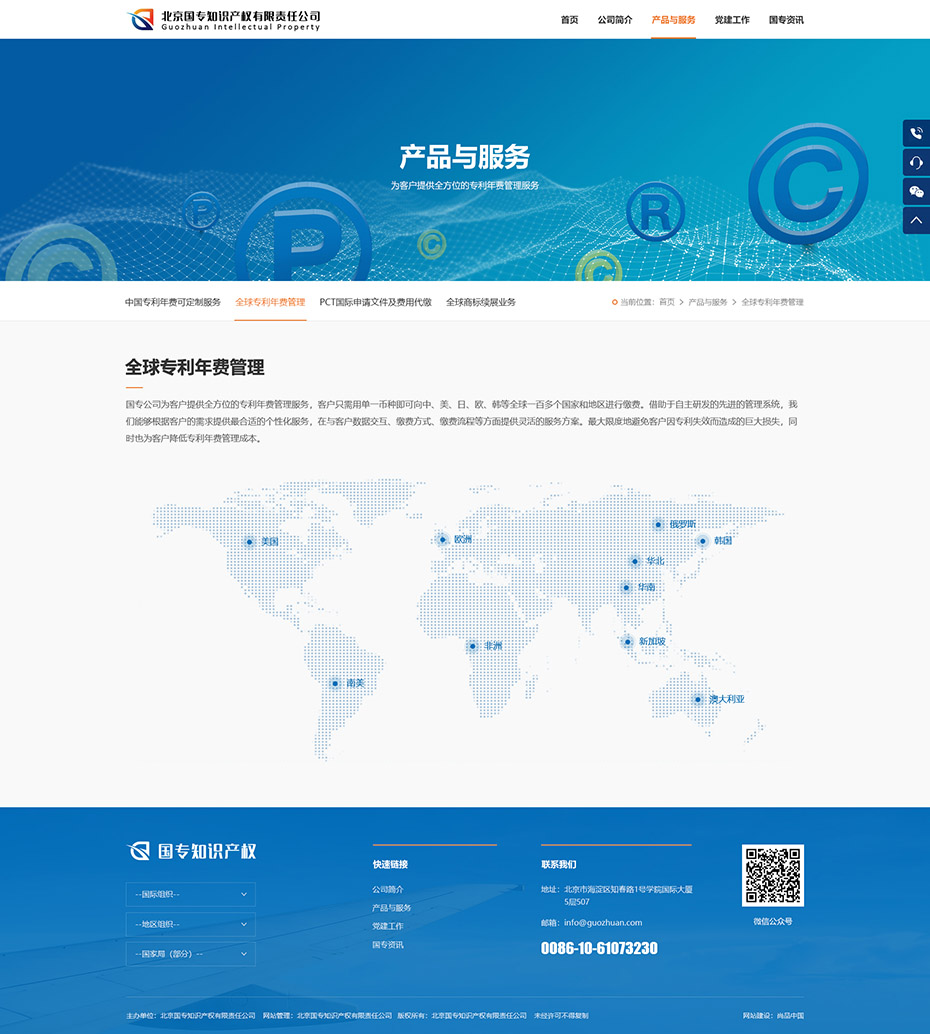This screenshot has width=930, height=1034.
Task: Go to 国专资讯 in the top menu
Action: point(786,20)
